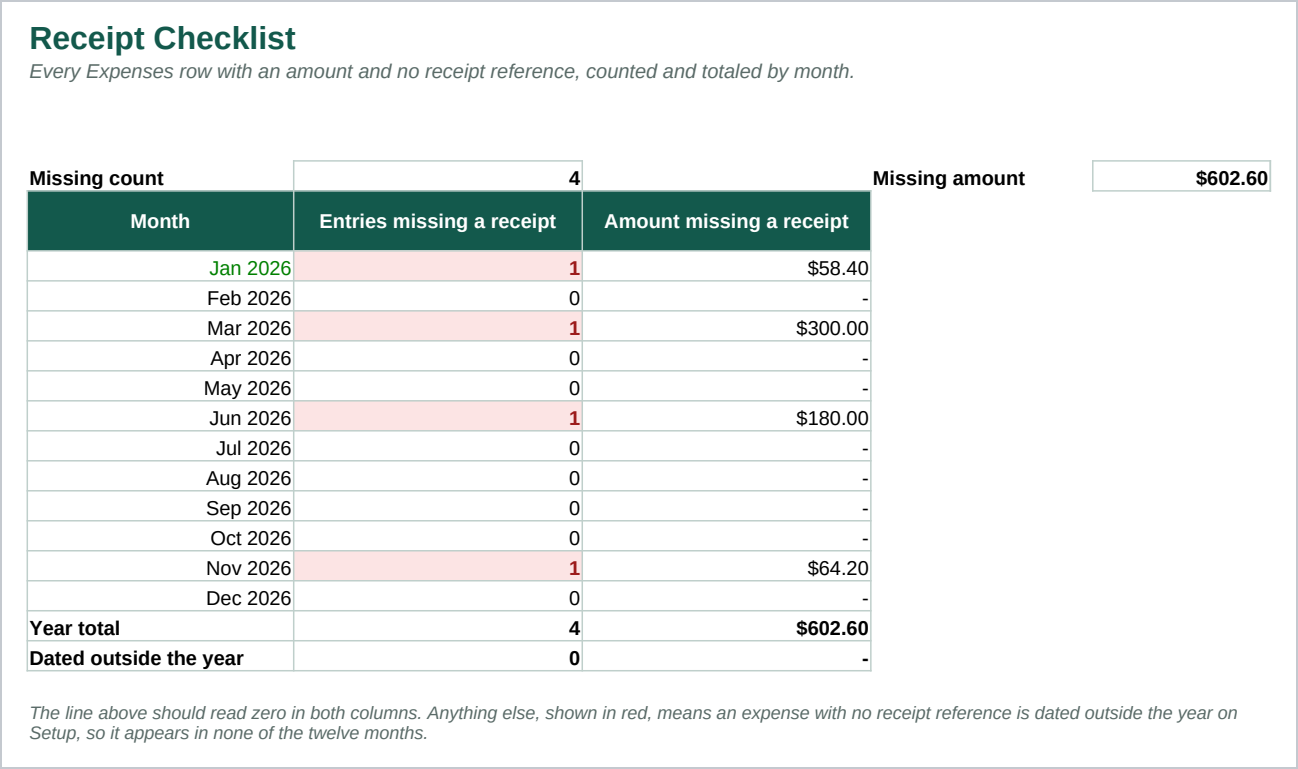This screenshot has width=1298, height=769.
Task: Select the "Jun 2026" month cell
Action: point(160,417)
